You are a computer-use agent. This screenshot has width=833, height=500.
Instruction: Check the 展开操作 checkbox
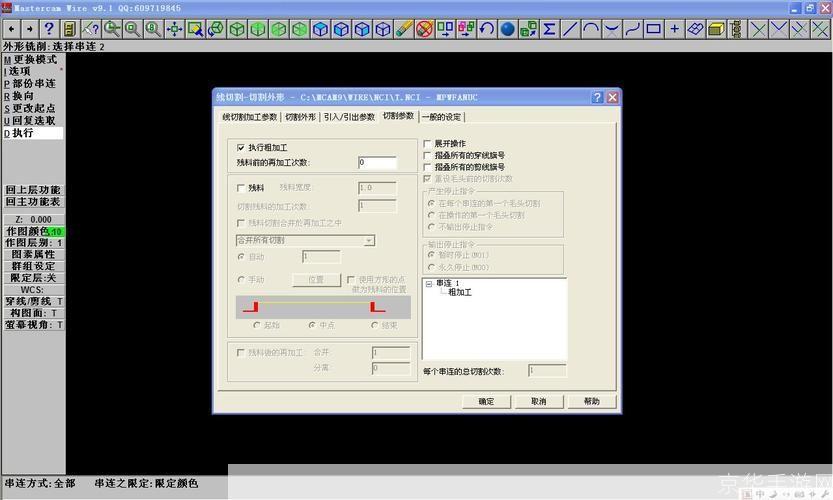[427, 143]
